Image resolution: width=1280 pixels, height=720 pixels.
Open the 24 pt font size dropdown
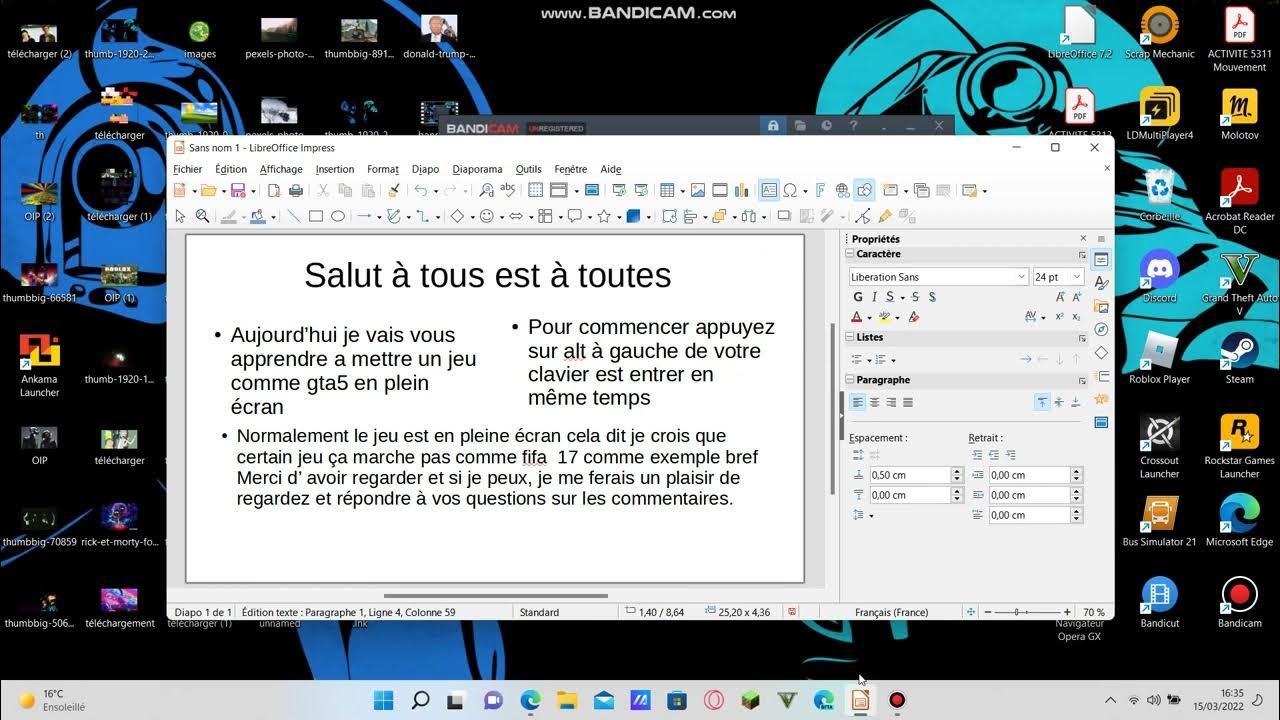click(1077, 277)
